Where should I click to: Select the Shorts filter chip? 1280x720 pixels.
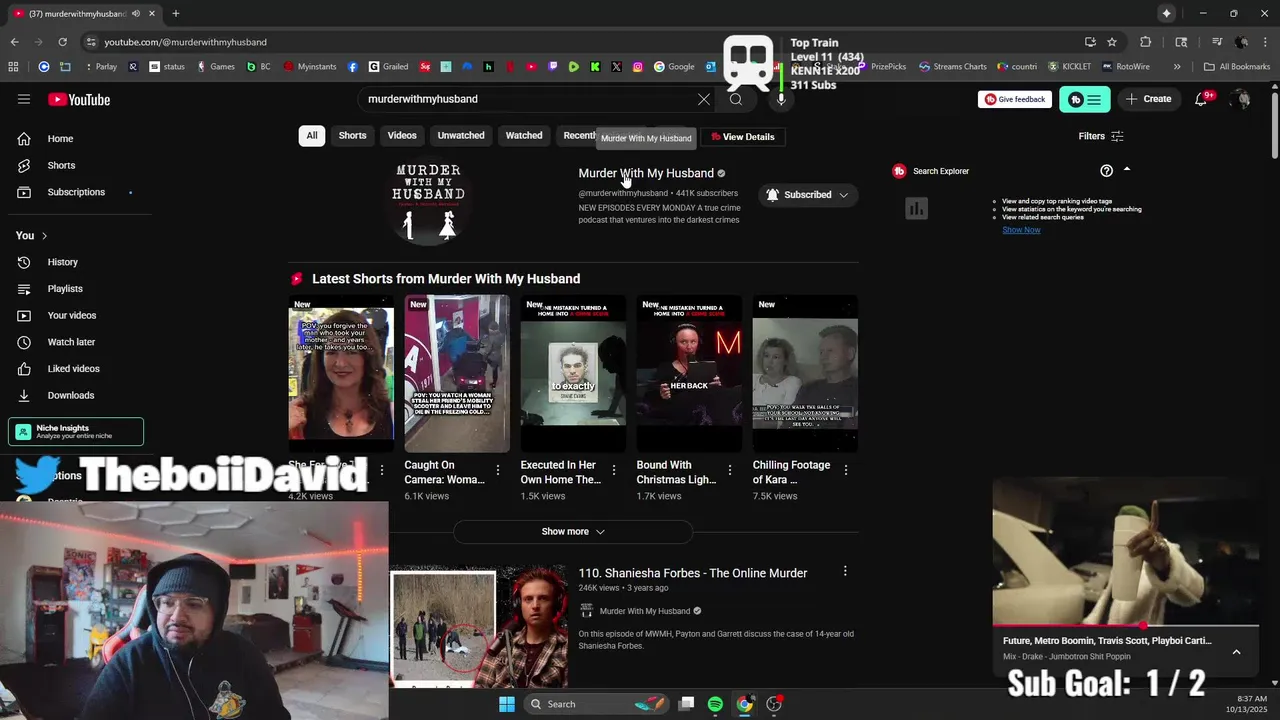tap(352, 136)
